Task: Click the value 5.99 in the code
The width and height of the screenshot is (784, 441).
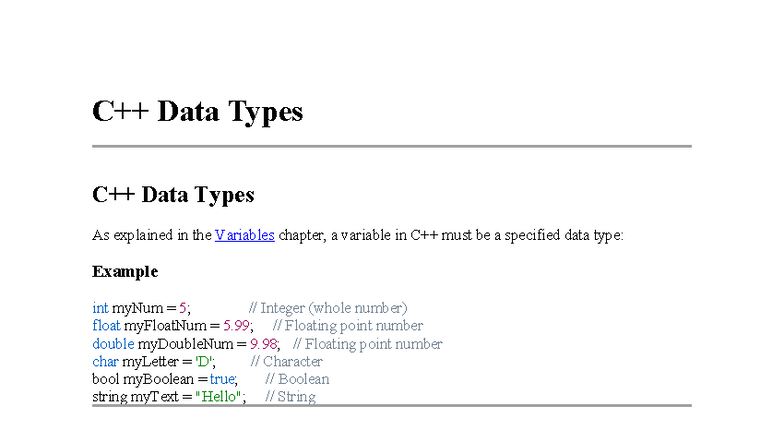Action: pyautogui.click(x=236, y=326)
